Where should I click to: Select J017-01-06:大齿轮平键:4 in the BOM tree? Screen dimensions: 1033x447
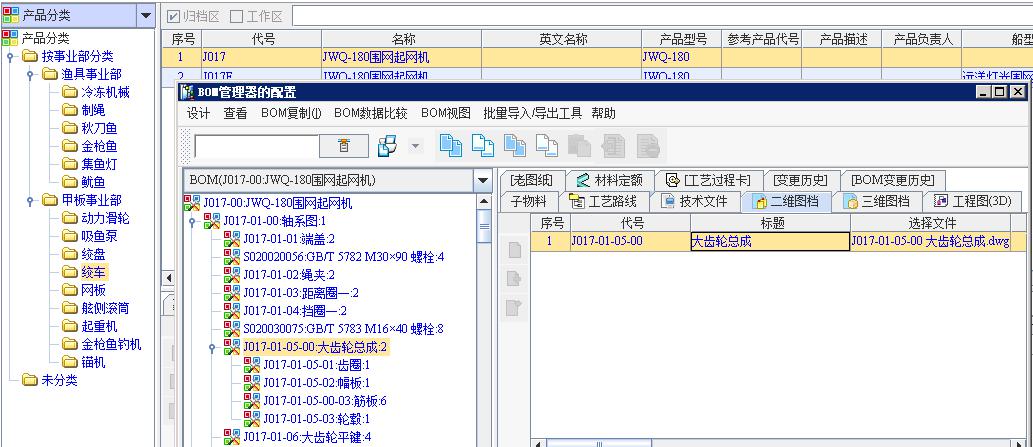[307, 436]
